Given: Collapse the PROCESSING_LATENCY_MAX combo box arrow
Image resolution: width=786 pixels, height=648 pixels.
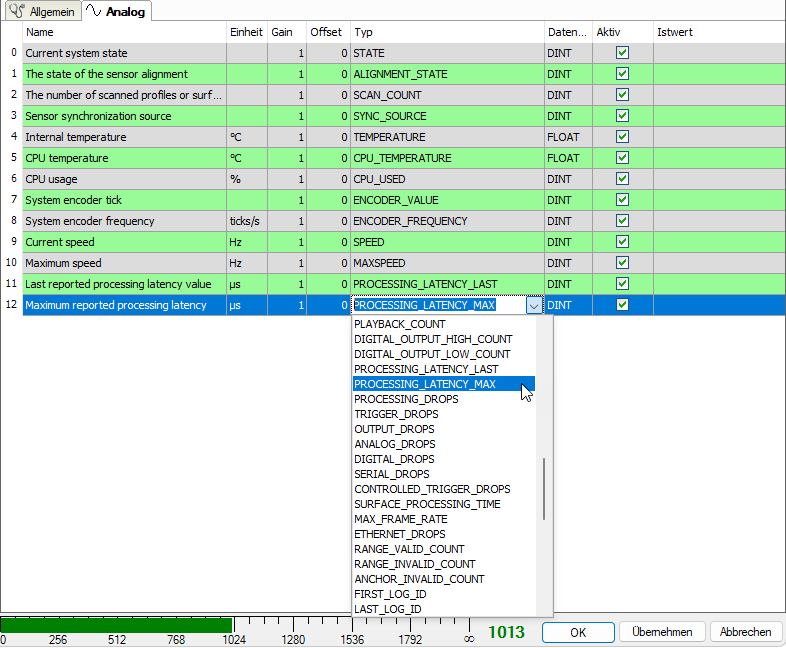Looking at the screenshot, I should click(534, 306).
